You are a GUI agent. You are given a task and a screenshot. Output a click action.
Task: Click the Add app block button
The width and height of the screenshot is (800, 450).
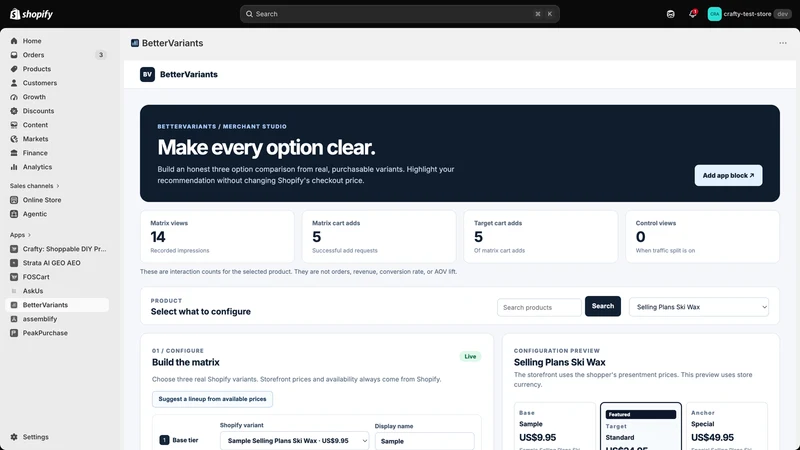click(728, 176)
